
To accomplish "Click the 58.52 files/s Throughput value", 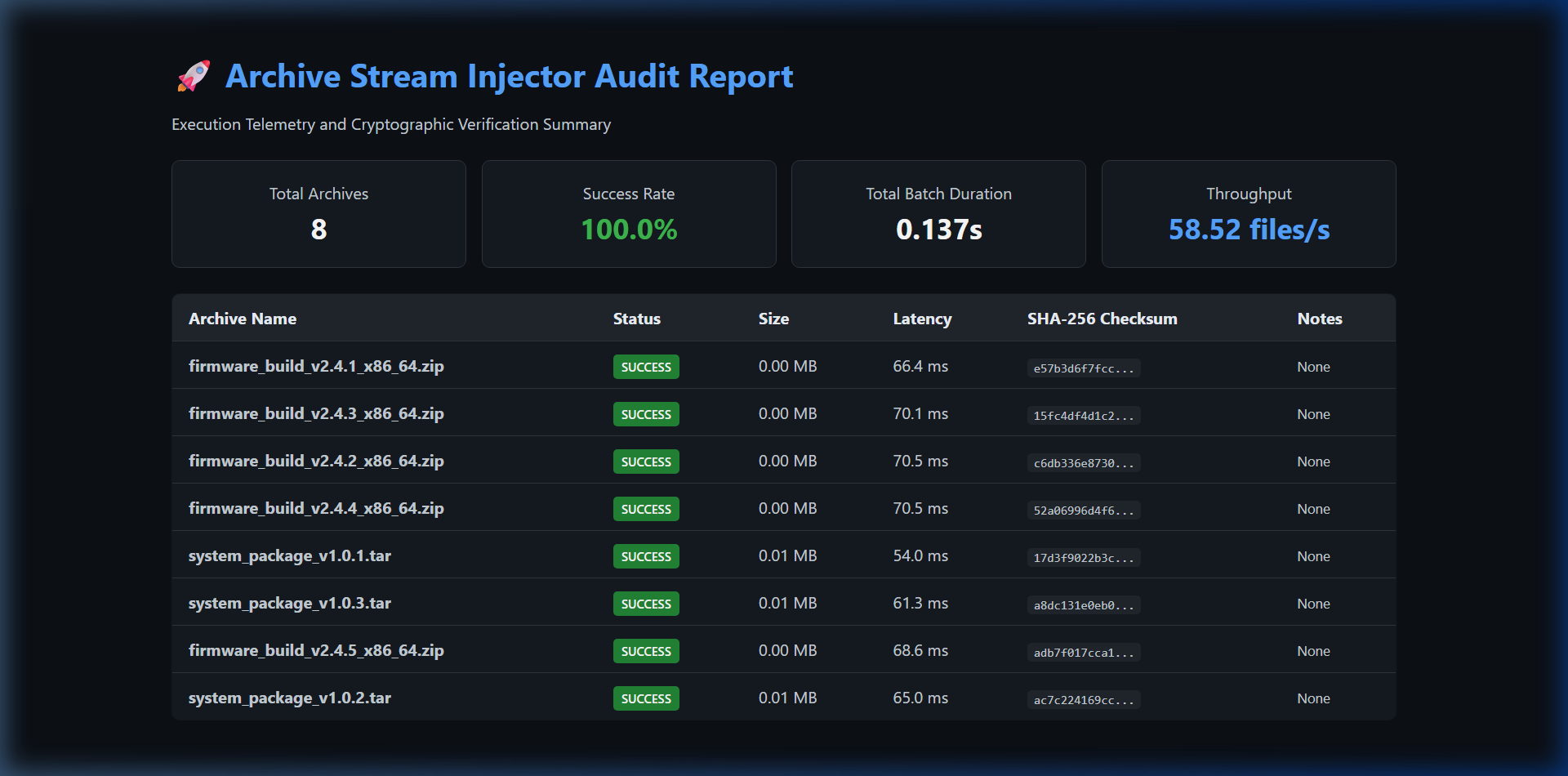I will [x=1249, y=230].
